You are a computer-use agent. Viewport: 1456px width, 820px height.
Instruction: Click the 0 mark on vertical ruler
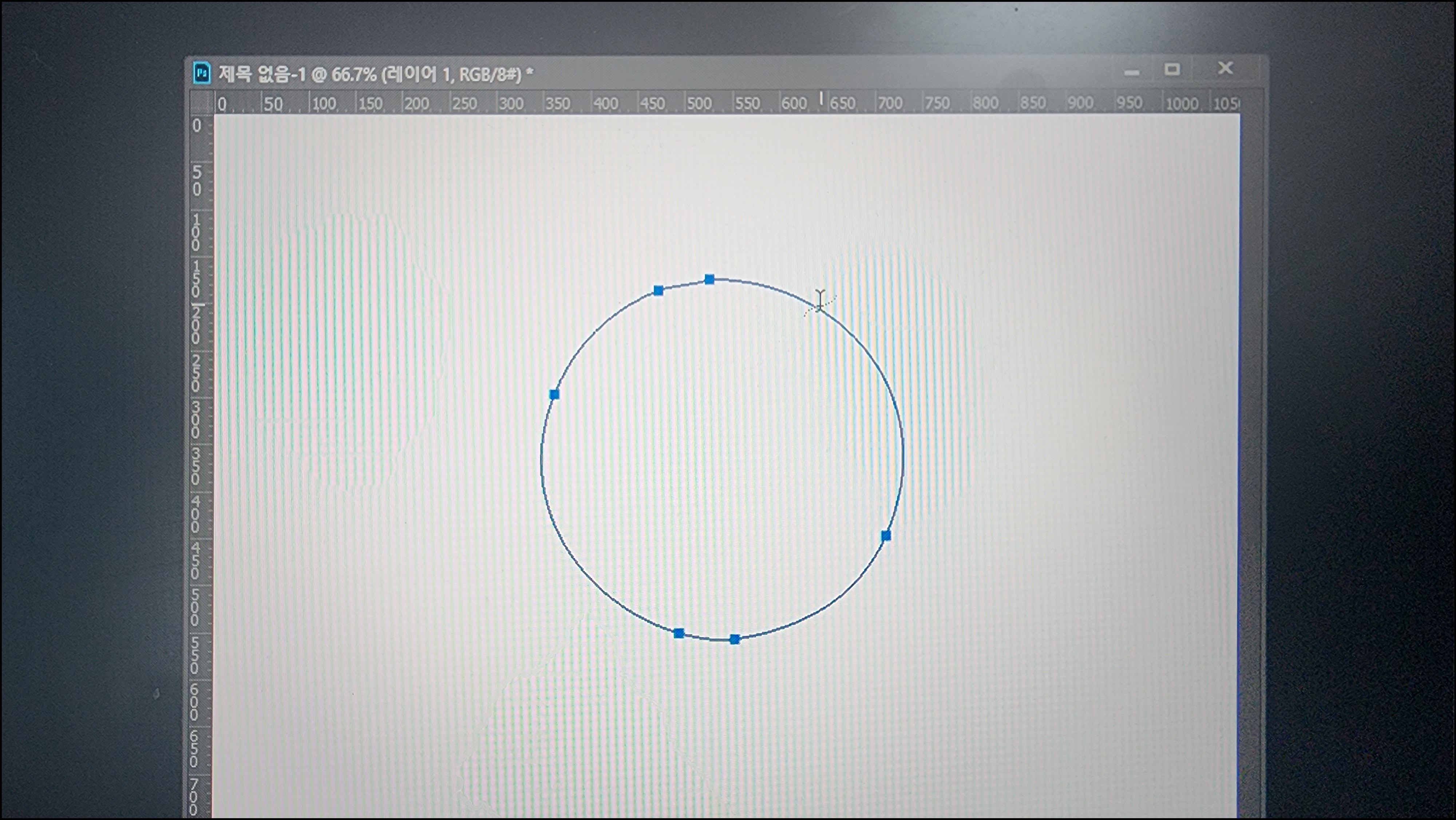pyautogui.click(x=197, y=126)
